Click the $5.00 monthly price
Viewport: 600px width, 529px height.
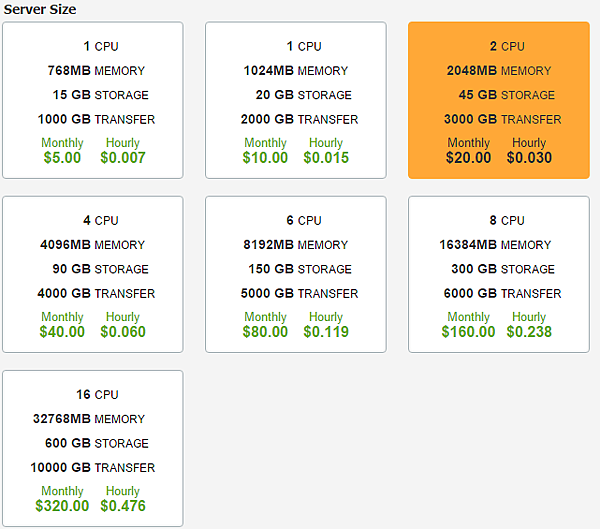[x=62, y=158]
